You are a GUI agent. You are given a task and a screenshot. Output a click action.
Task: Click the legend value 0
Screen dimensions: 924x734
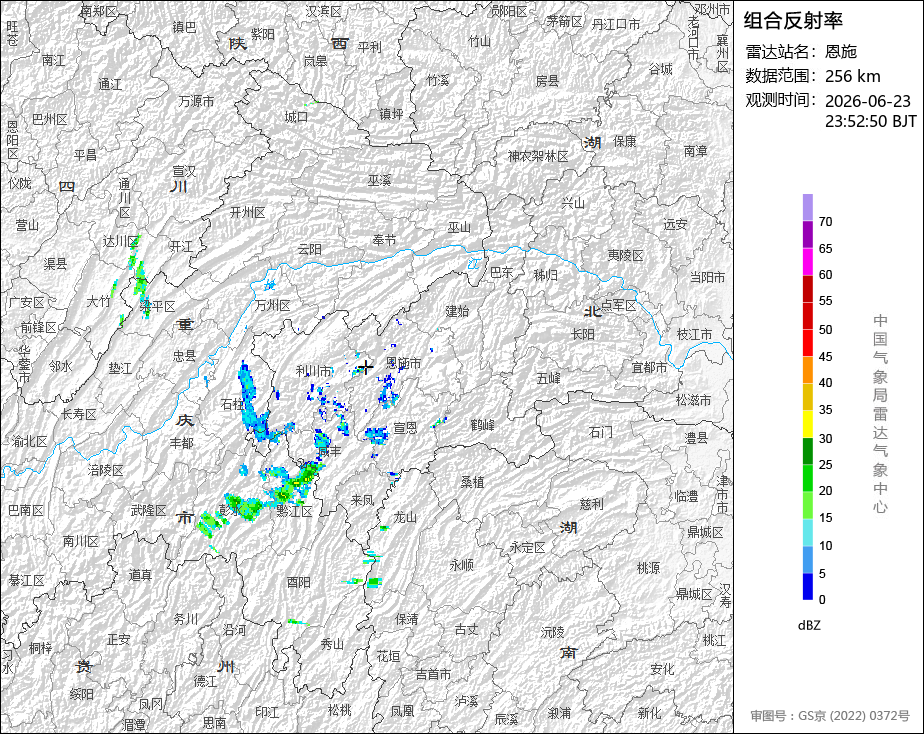[822, 600]
